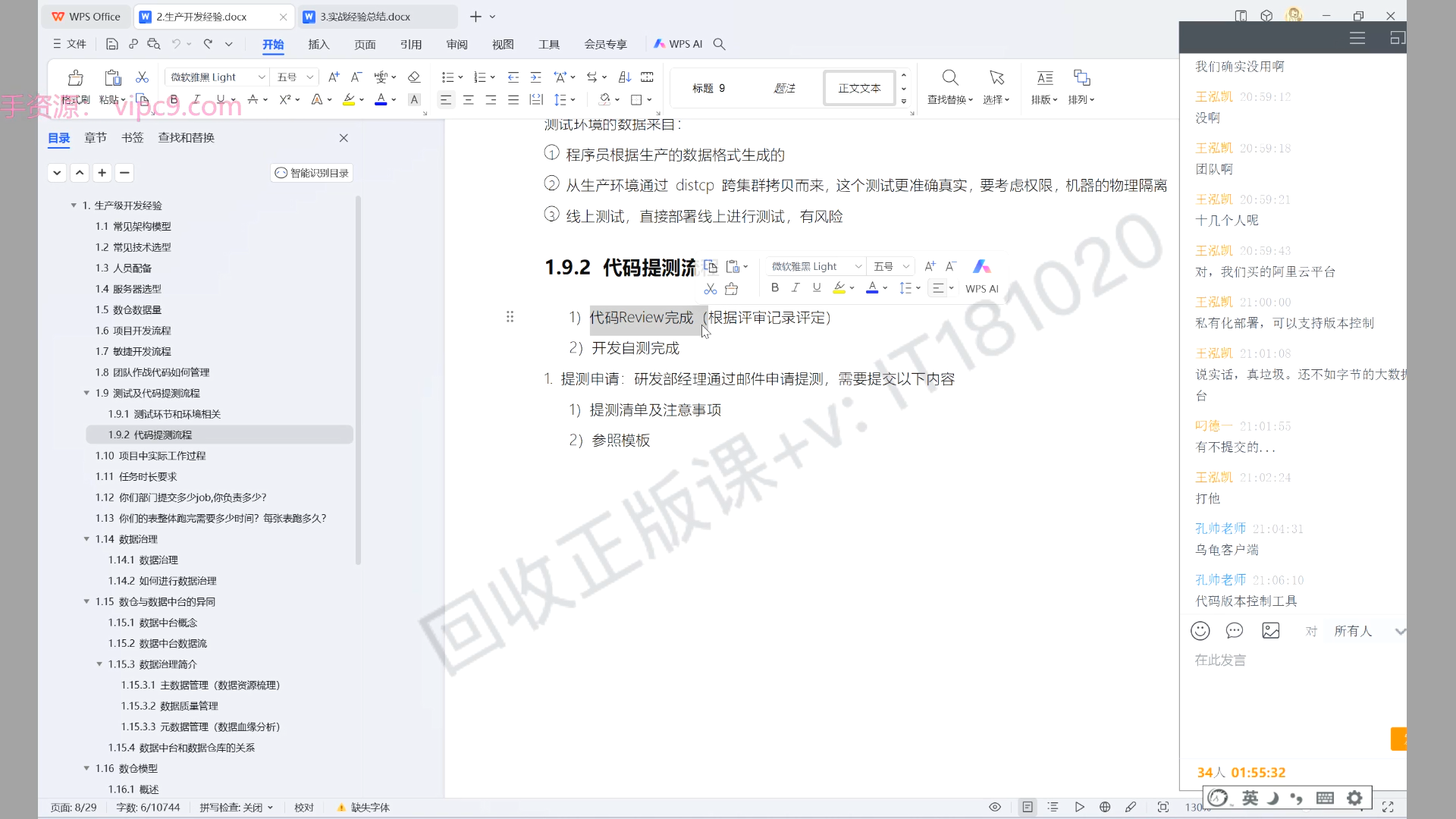The height and width of the screenshot is (819, 1456).
Task: Click the sort icon in ribbon
Action: click(624, 77)
